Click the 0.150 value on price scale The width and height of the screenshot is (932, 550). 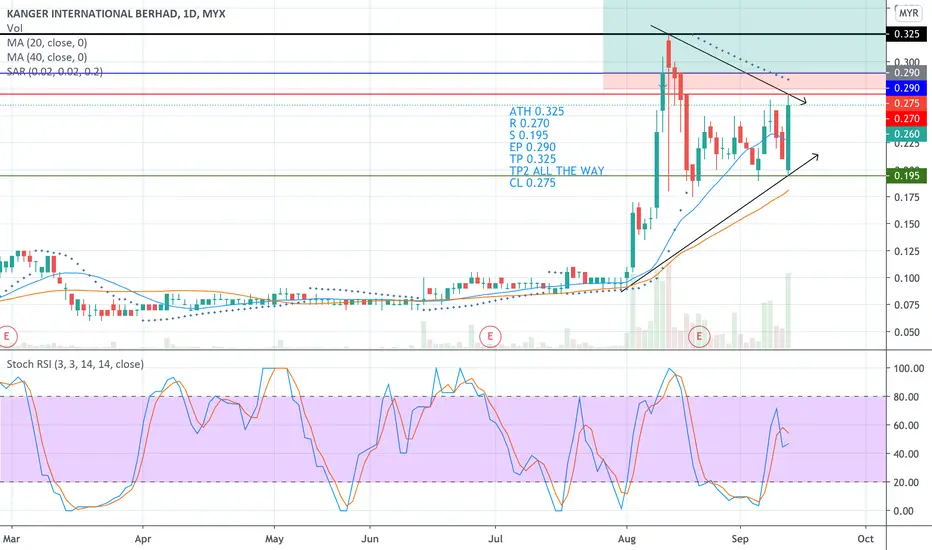(907, 224)
